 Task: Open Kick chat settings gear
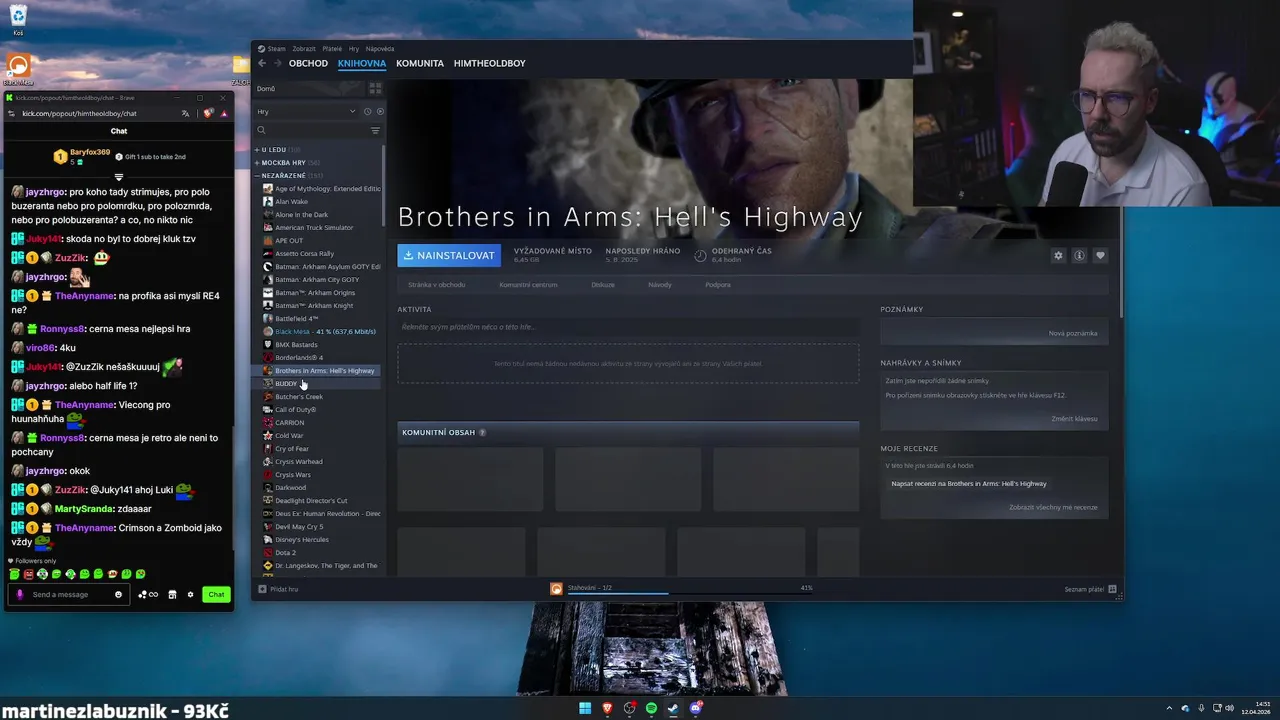[190, 594]
